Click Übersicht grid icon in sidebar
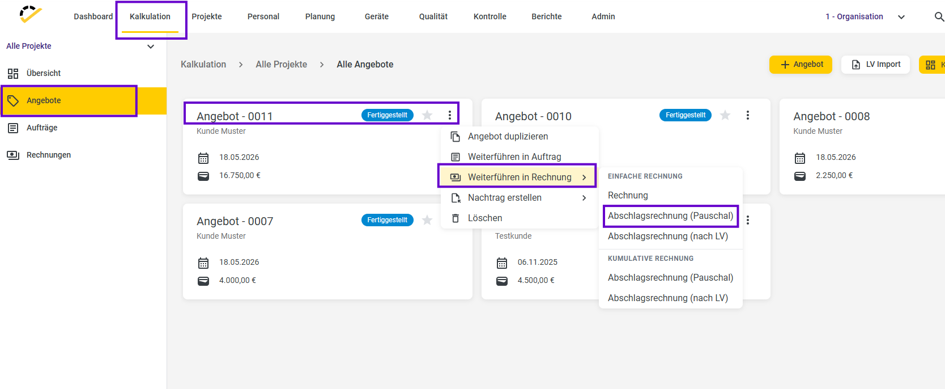Image resolution: width=945 pixels, height=389 pixels. click(x=13, y=74)
